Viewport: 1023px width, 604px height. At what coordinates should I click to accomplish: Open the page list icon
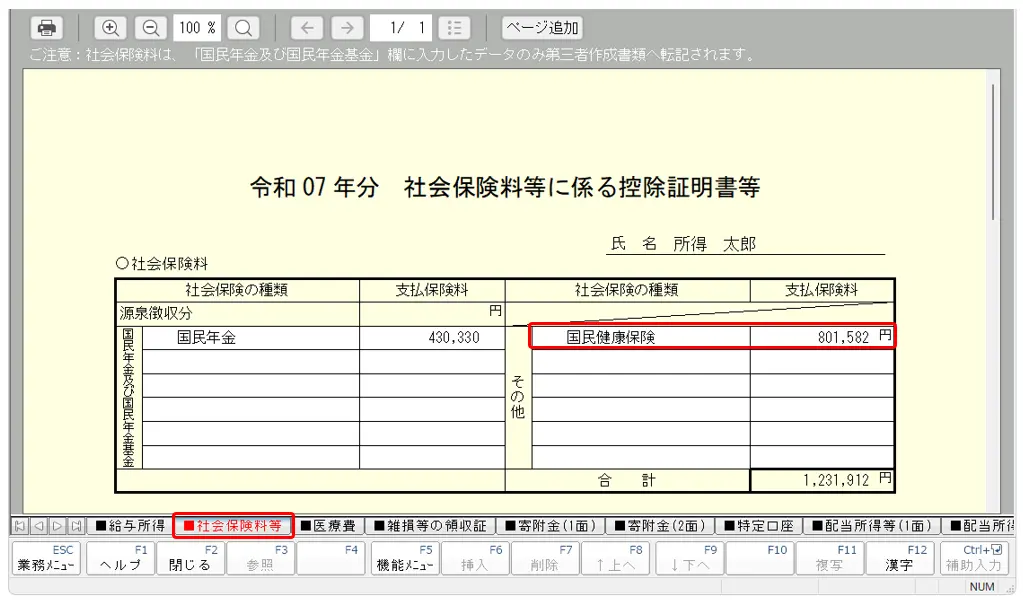click(x=453, y=28)
